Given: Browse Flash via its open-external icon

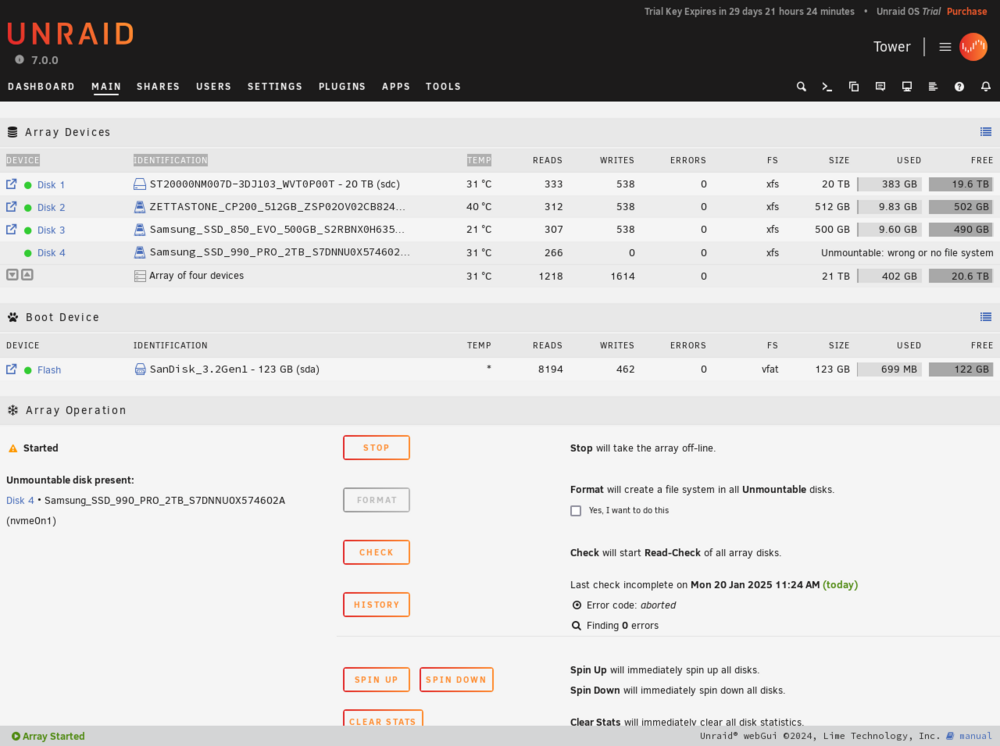Looking at the screenshot, I should (11, 369).
